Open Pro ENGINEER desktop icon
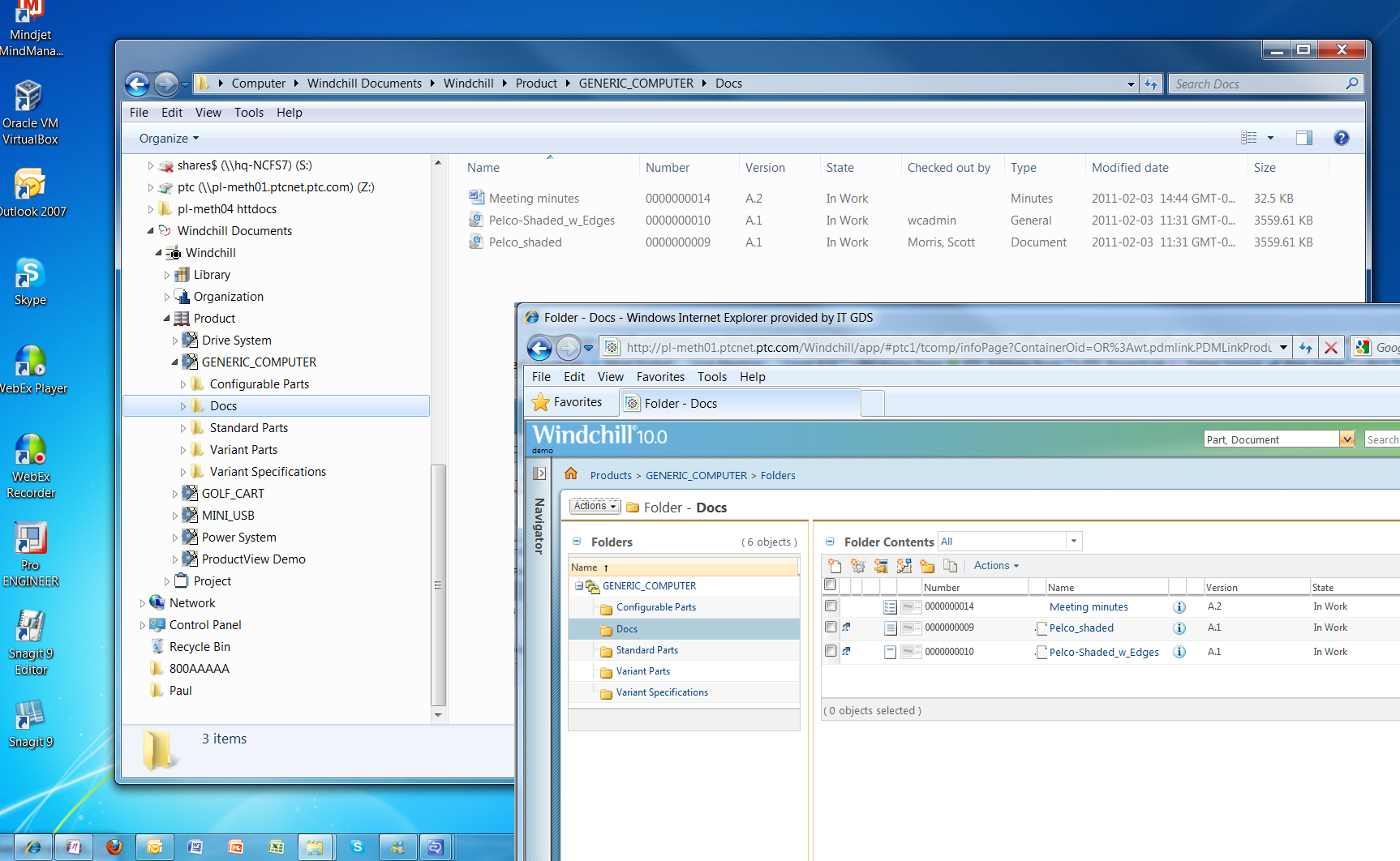The height and width of the screenshot is (861, 1400). [30, 555]
